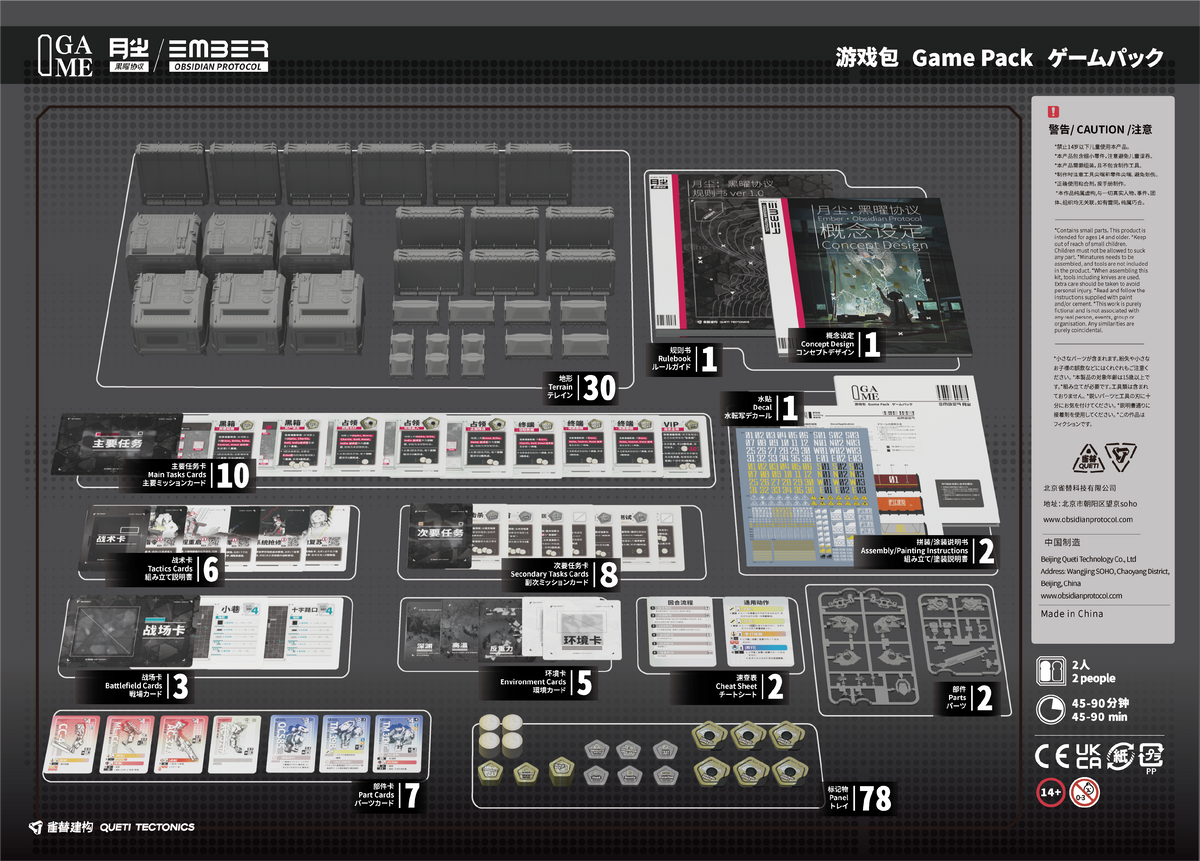
Task: Click the Concept Design count label
Action: click(838, 346)
